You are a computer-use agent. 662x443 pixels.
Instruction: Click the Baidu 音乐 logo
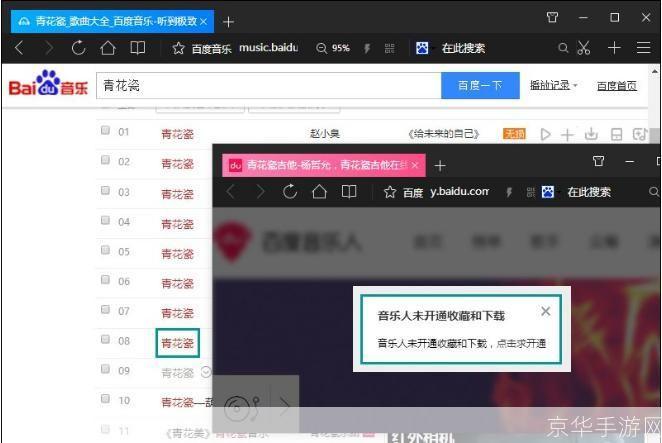pyautogui.click(x=49, y=83)
